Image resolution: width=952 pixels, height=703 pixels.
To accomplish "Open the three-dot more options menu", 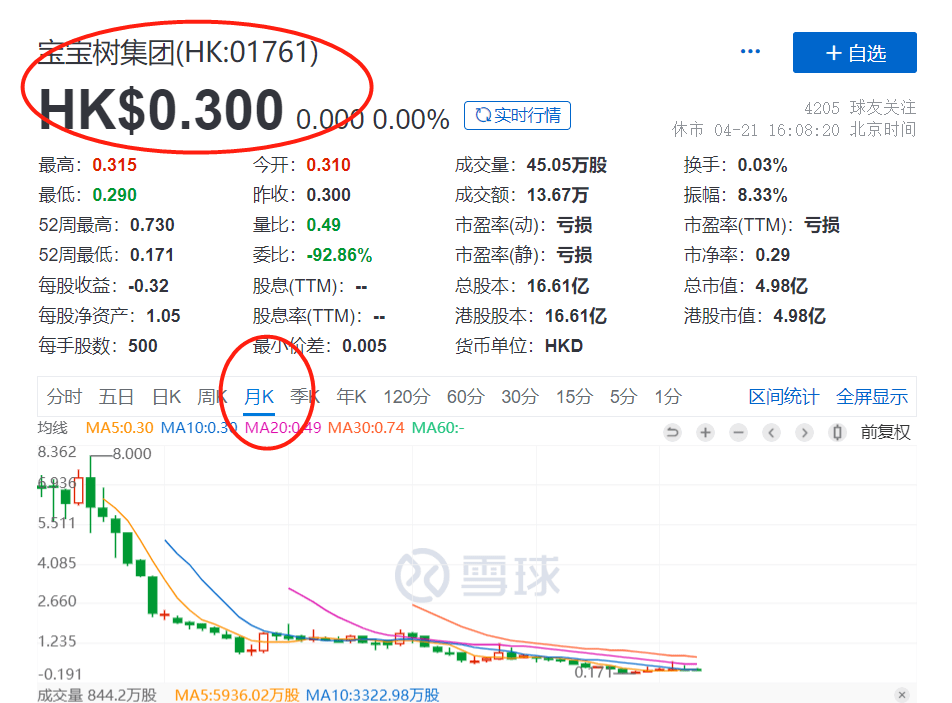I will (750, 52).
